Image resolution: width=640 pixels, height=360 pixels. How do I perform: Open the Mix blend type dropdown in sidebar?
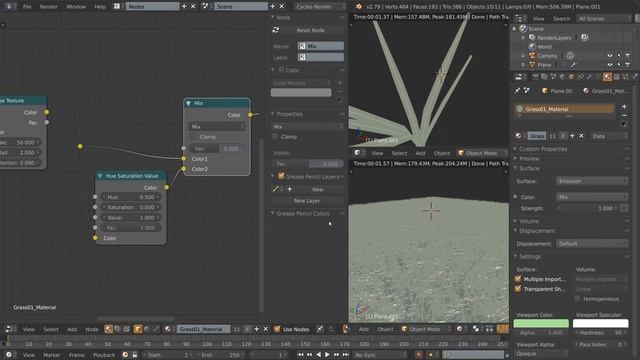click(307, 127)
